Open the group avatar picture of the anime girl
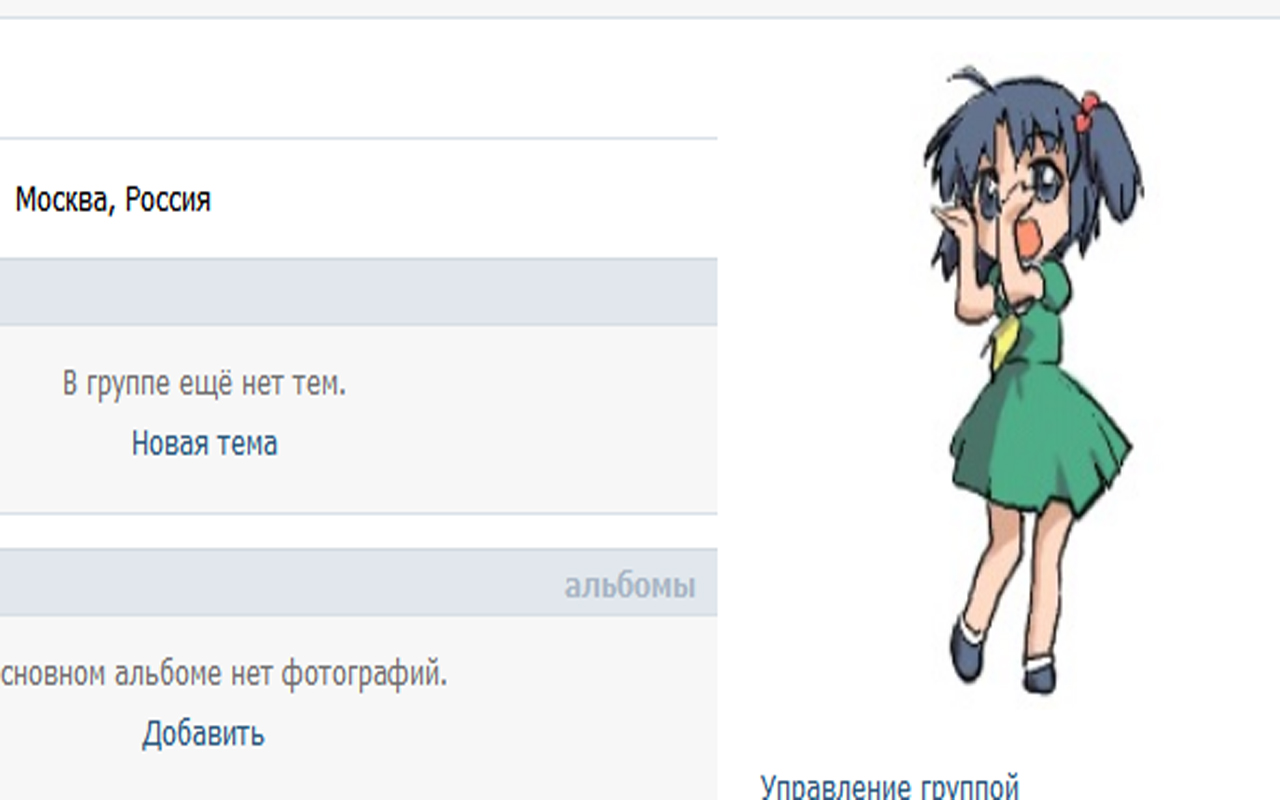Image resolution: width=1280 pixels, height=800 pixels. point(1029,380)
